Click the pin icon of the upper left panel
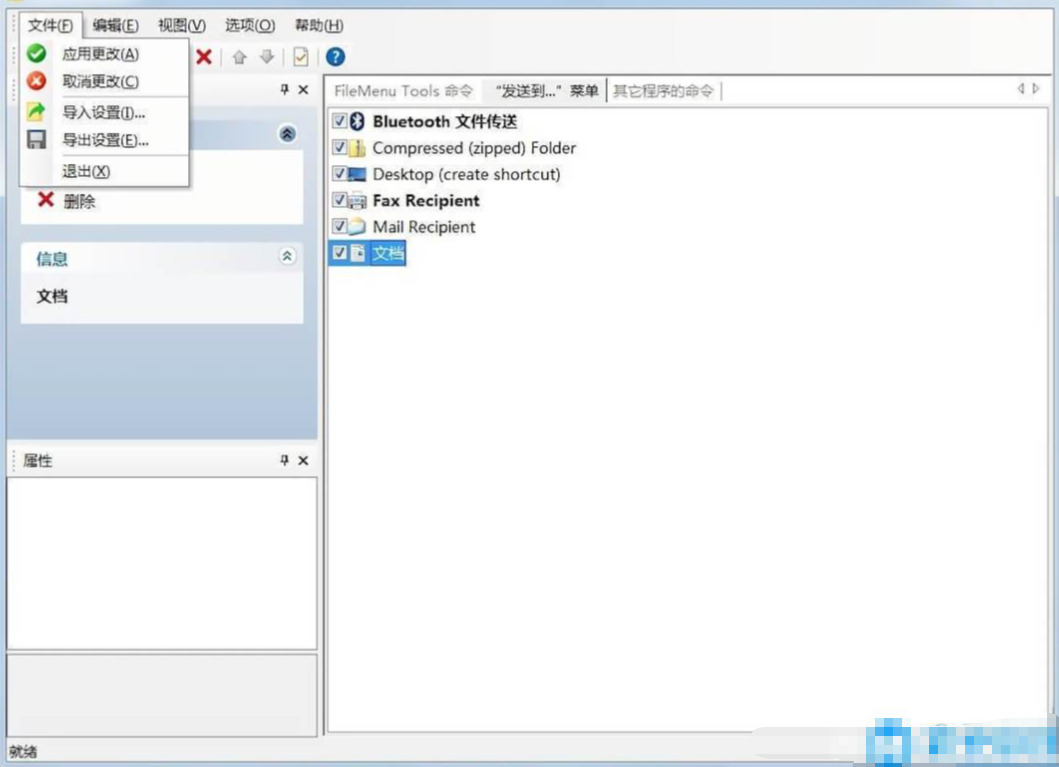Screen dimensions: 1059x767 click(284, 89)
